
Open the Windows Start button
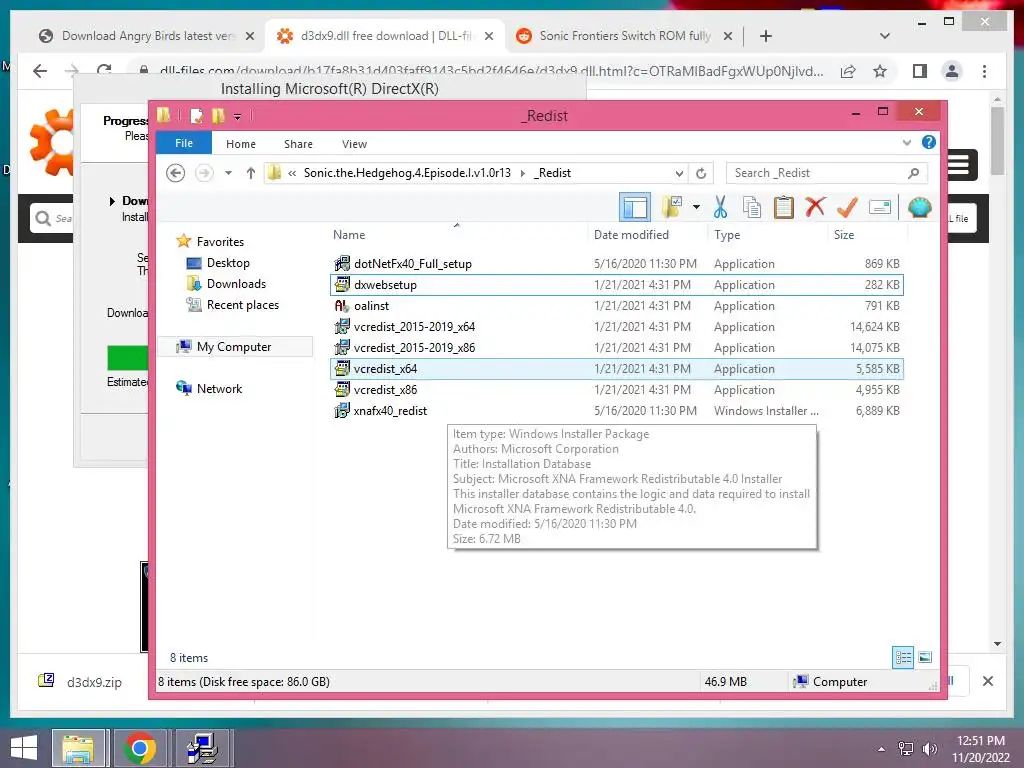(24, 748)
